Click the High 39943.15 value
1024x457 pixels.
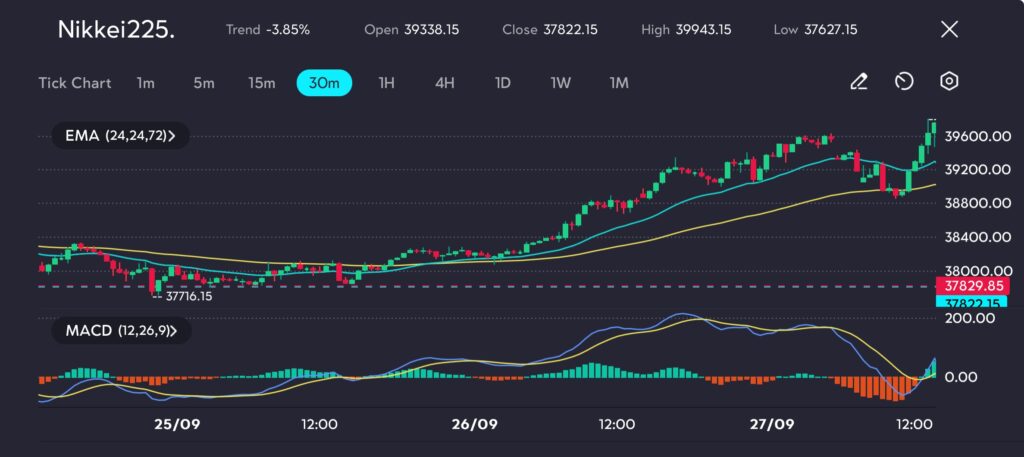(686, 30)
